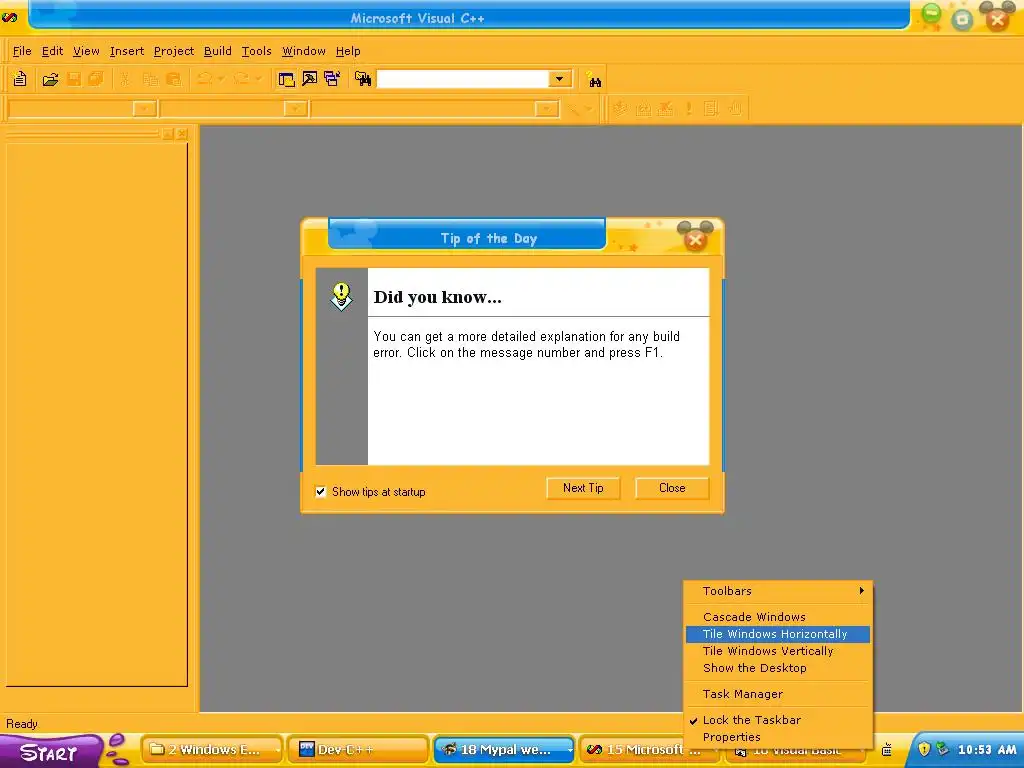The width and height of the screenshot is (1024, 768).
Task: Open the Build menu
Action: point(217,51)
